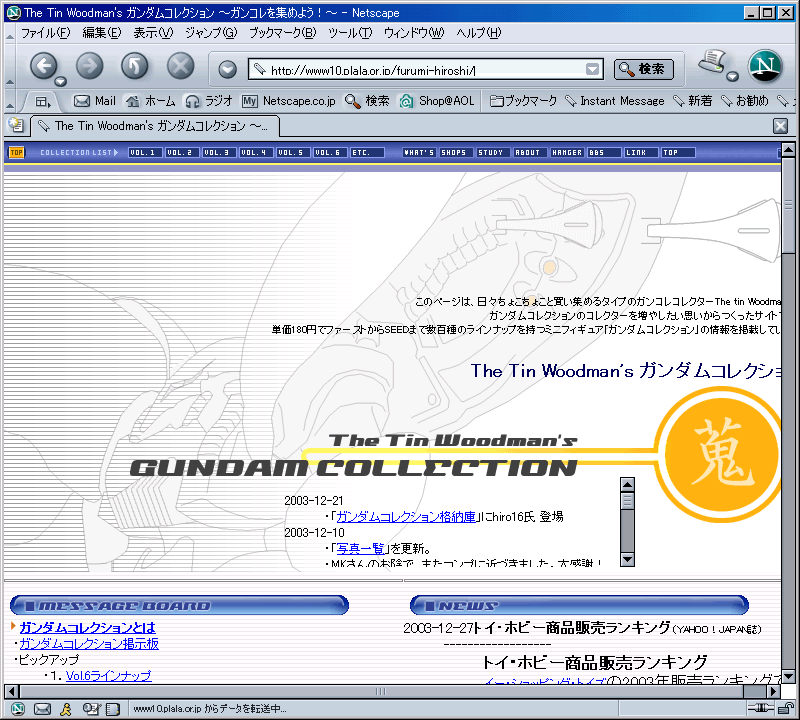
Task: Click the round dropdown button left of the URL bar
Action: coord(228,69)
